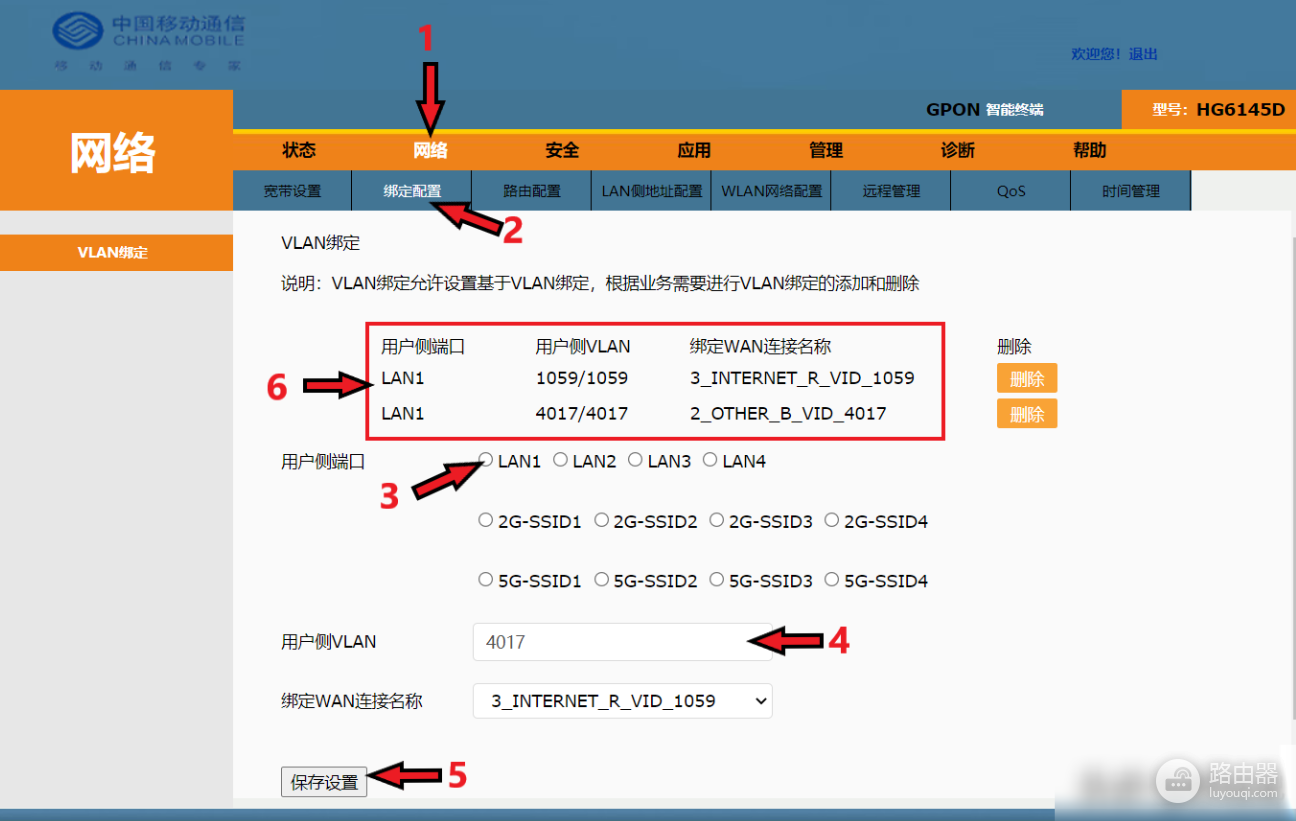Open the 应用 main menu
1296x821 pixels.
click(694, 150)
